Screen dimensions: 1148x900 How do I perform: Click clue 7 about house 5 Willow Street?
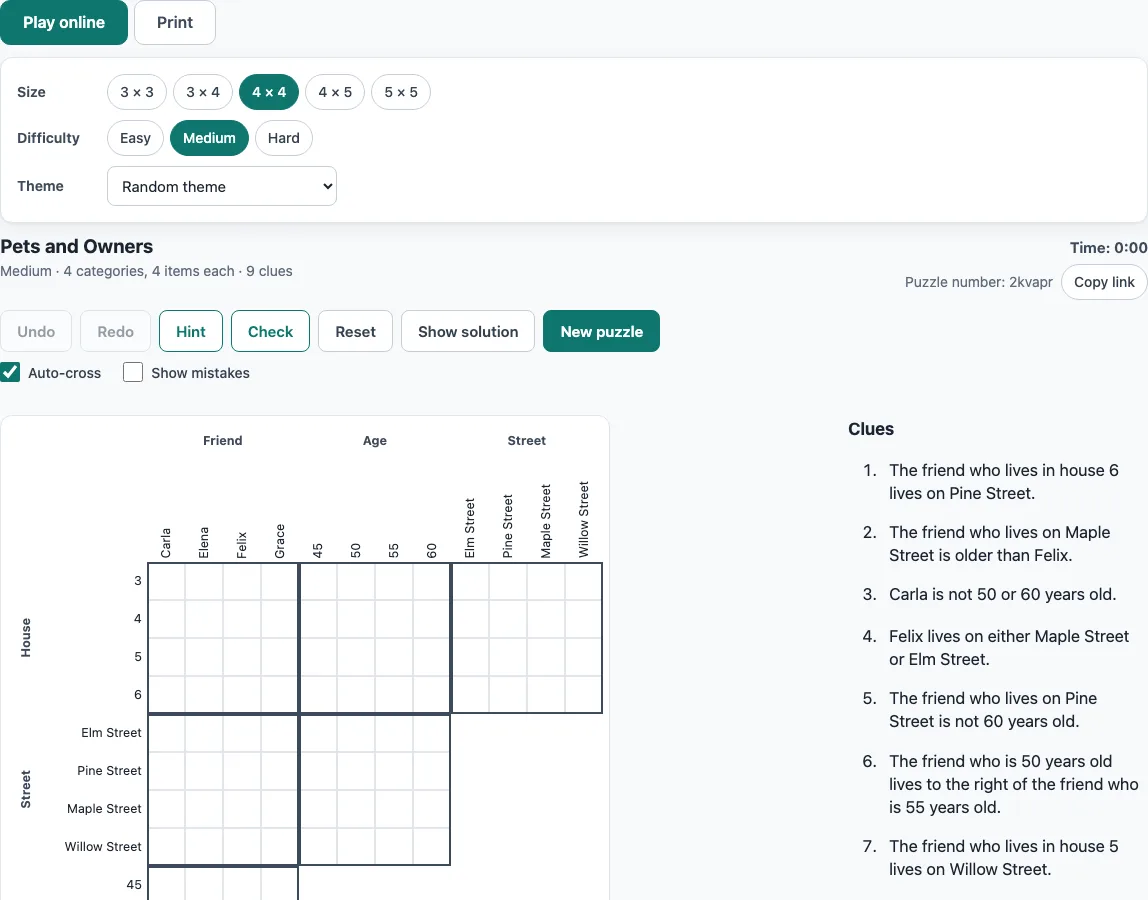coord(1004,858)
